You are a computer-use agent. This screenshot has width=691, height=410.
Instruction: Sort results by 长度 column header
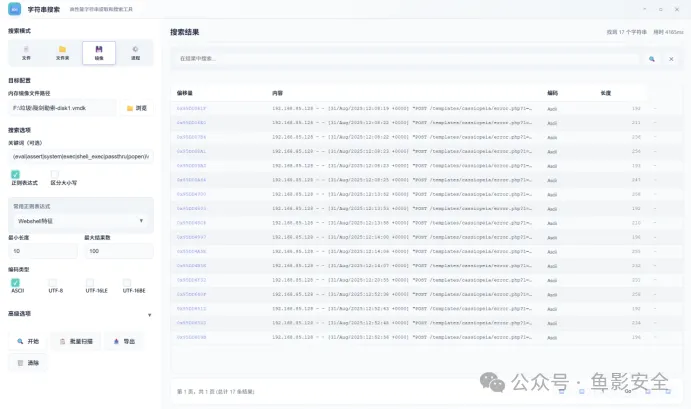[x=605, y=92]
